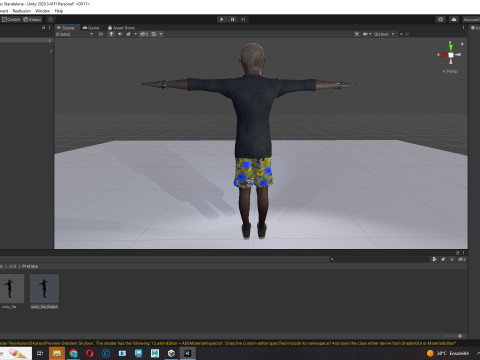Advance one frame with the Step button
Image resolution: width=480 pixels, height=360 pixels.
tap(243, 19)
